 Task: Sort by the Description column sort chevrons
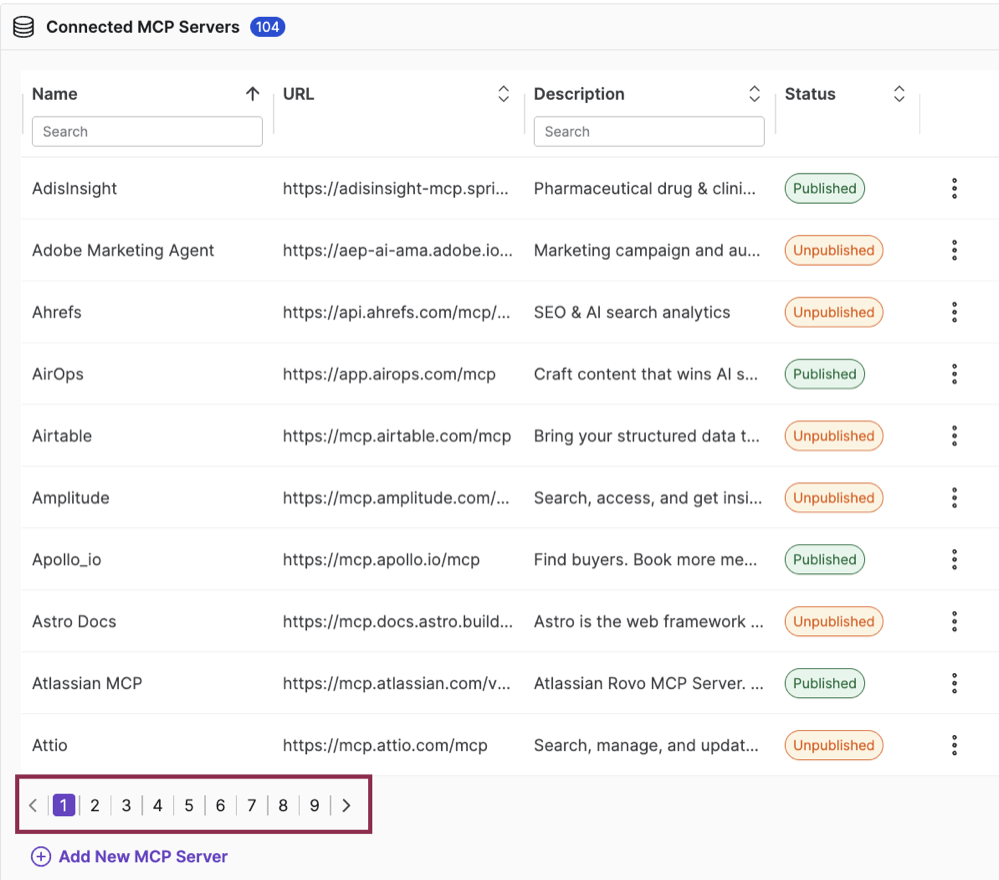tap(754, 94)
